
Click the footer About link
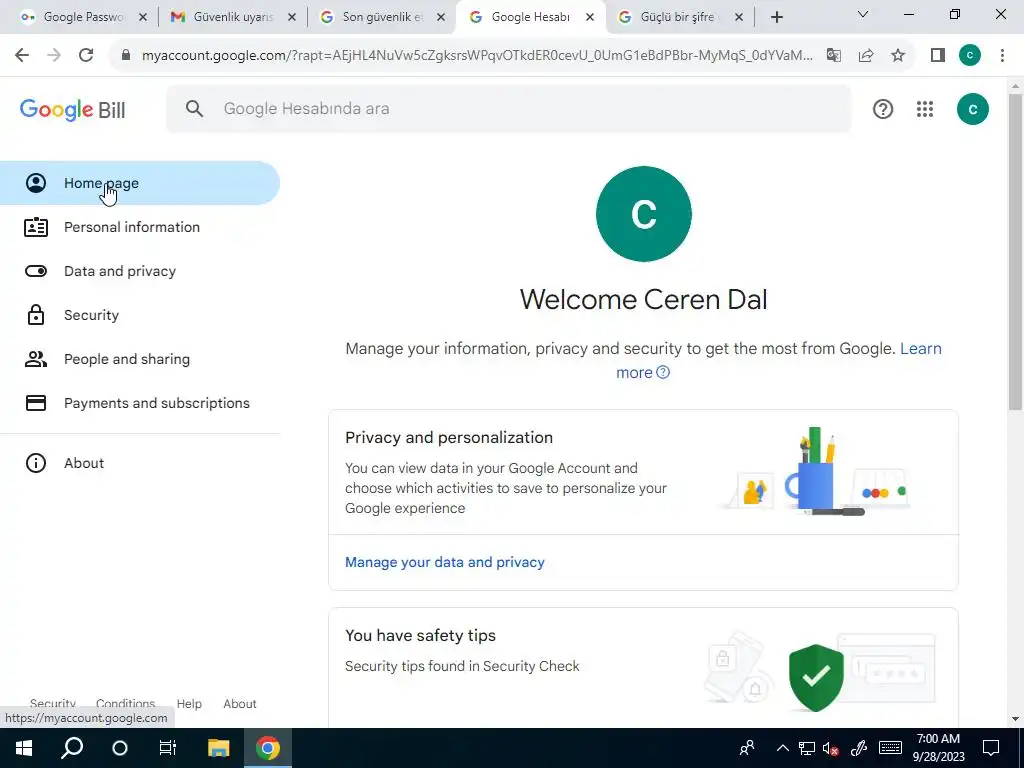pyautogui.click(x=240, y=703)
